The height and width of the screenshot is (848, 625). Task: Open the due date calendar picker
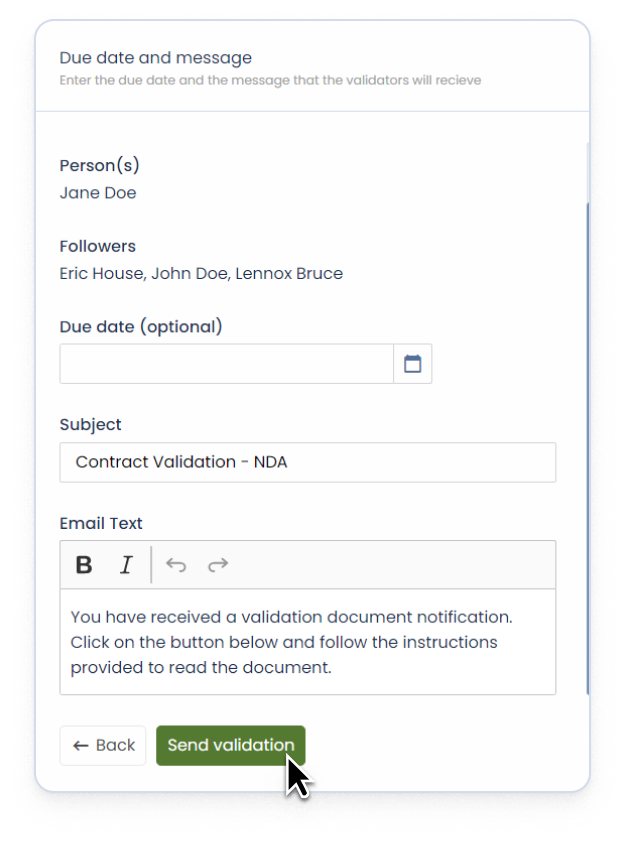412,364
